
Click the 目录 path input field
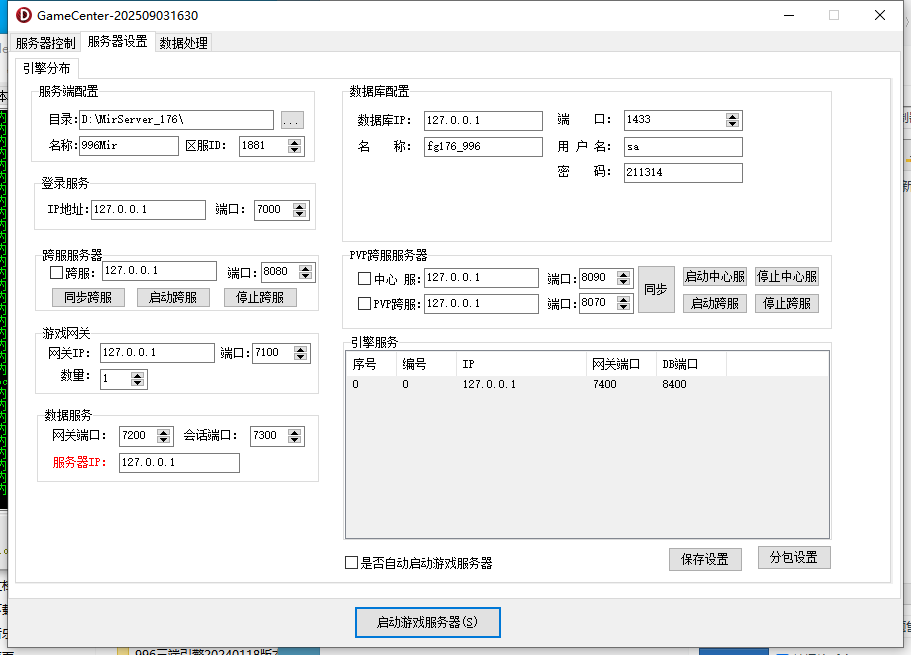176,120
